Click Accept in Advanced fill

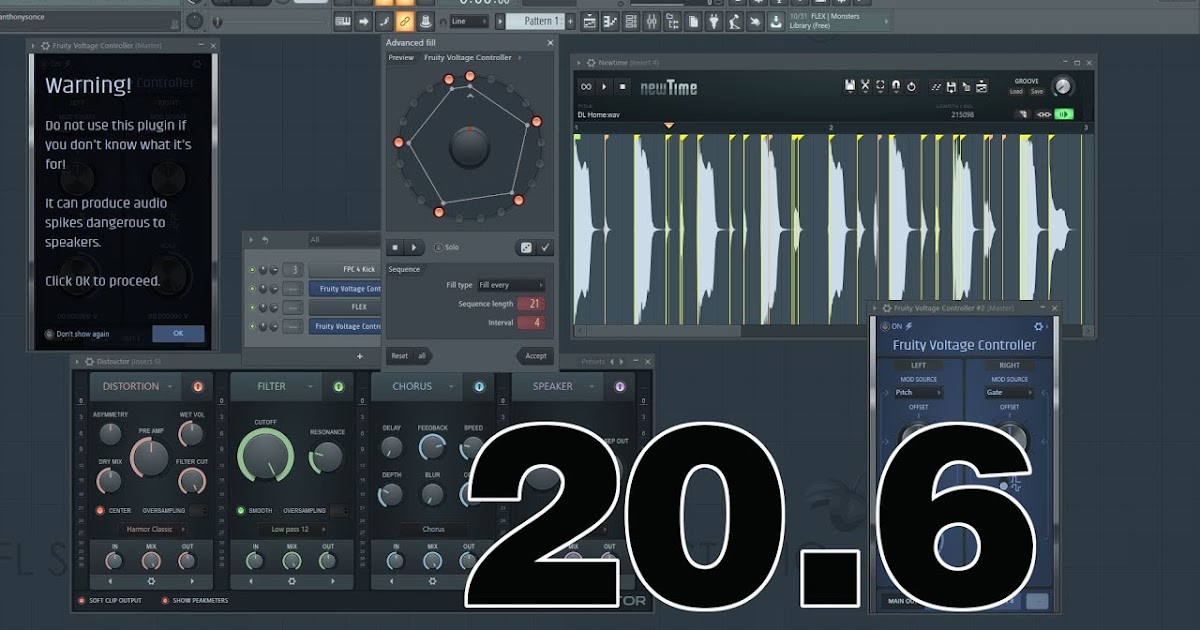(536, 356)
